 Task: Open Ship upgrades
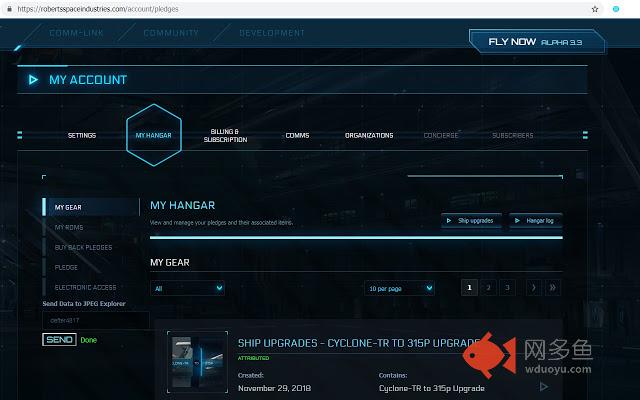pyautogui.click(x=471, y=221)
